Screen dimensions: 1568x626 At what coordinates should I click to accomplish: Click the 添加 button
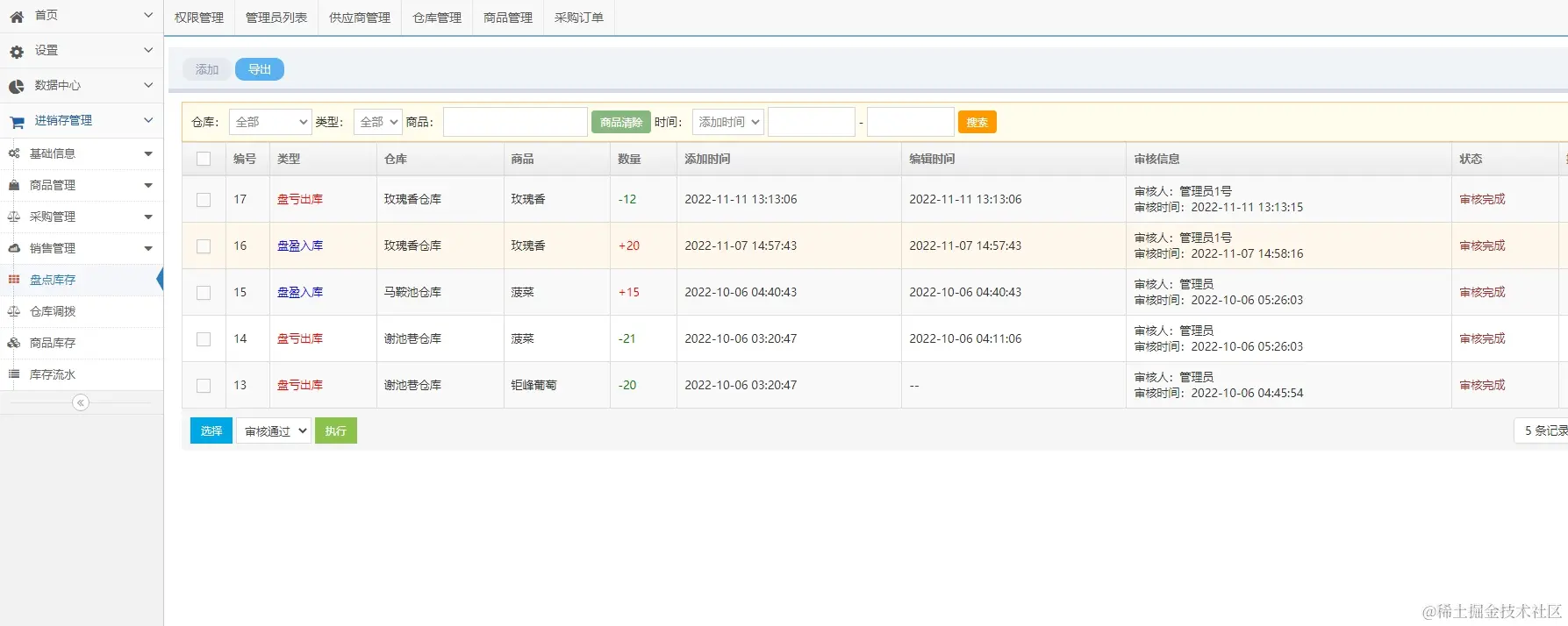coord(207,69)
